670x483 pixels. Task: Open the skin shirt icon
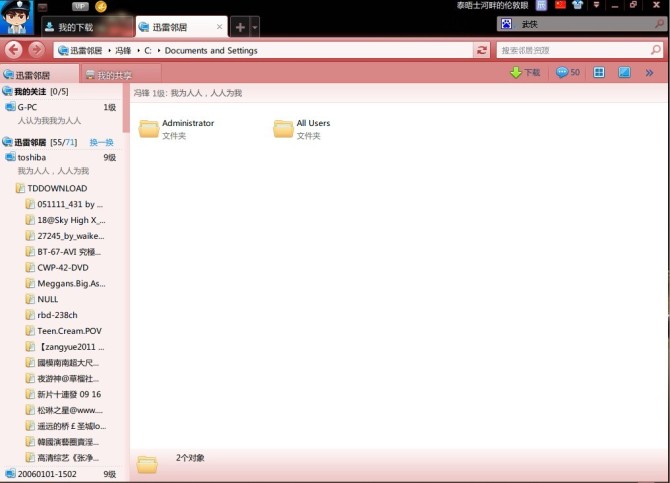(578, 5)
